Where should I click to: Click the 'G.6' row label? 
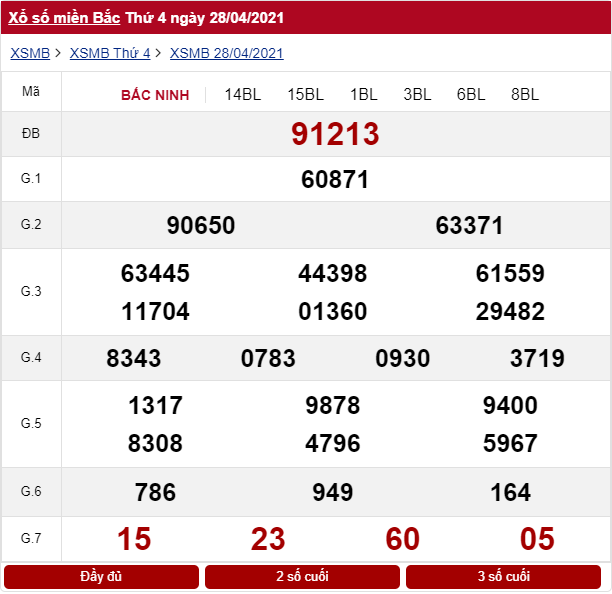(31, 491)
